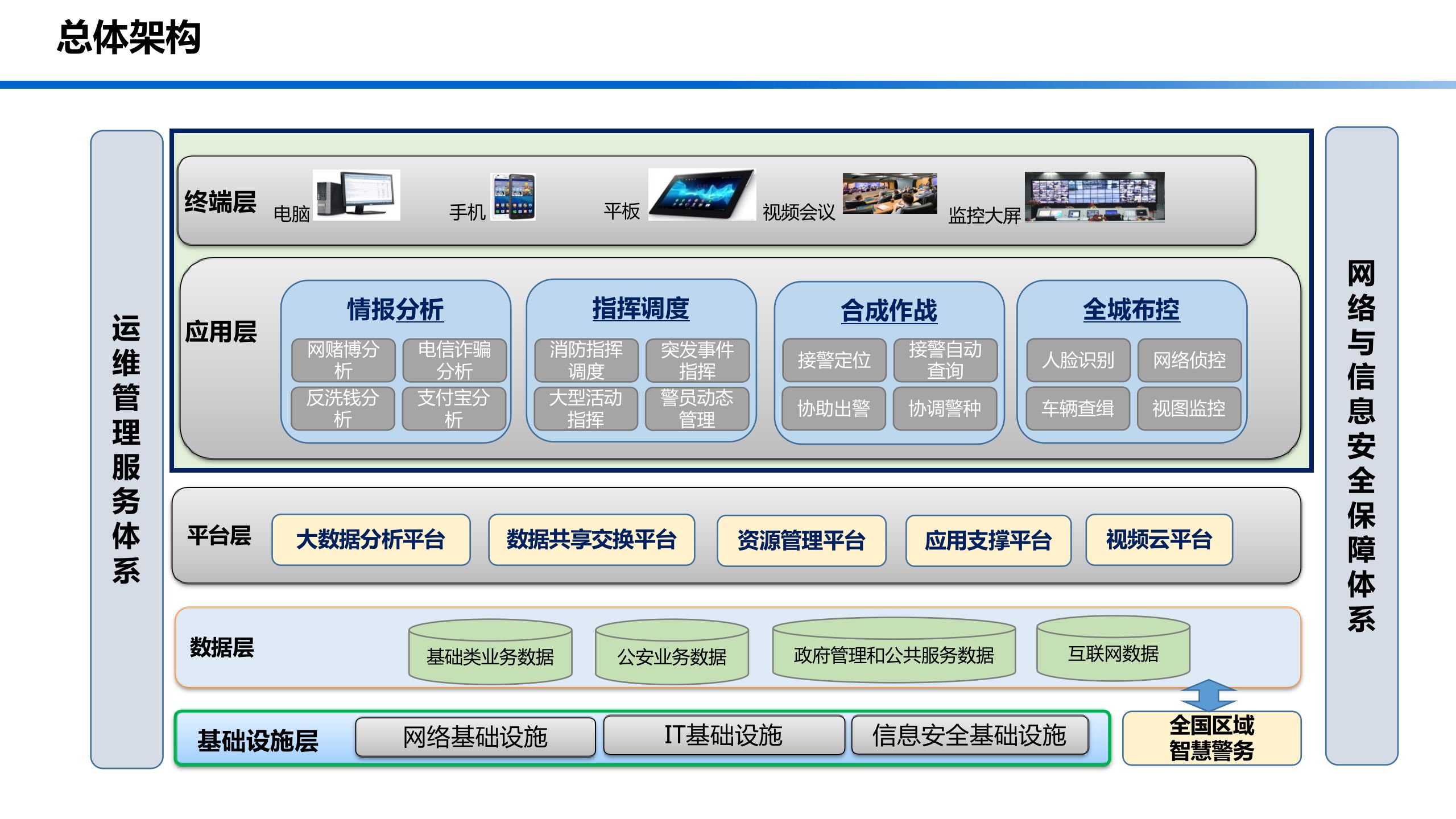Select the 视图监控 box
The image size is (1456, 819).
pos(1189,408)
